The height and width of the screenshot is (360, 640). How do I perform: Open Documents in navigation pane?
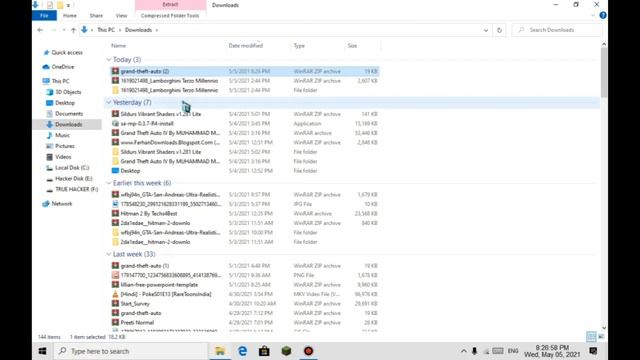coord(69,113)
